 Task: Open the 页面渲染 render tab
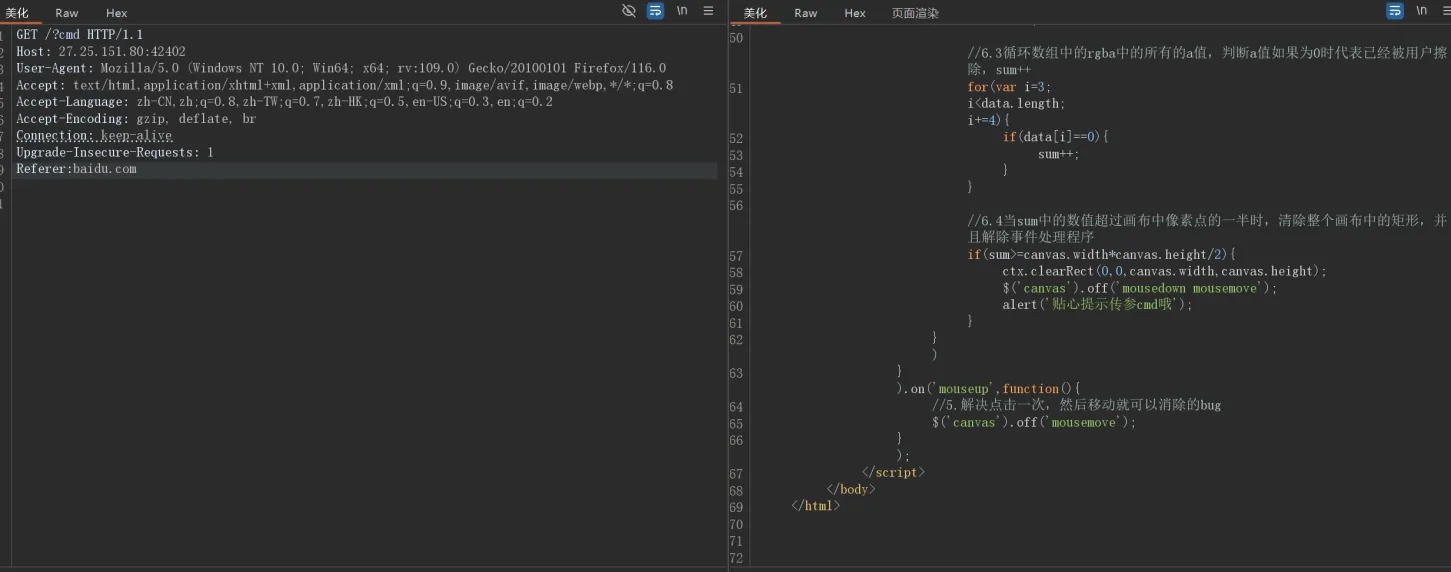tap(915, 13)
